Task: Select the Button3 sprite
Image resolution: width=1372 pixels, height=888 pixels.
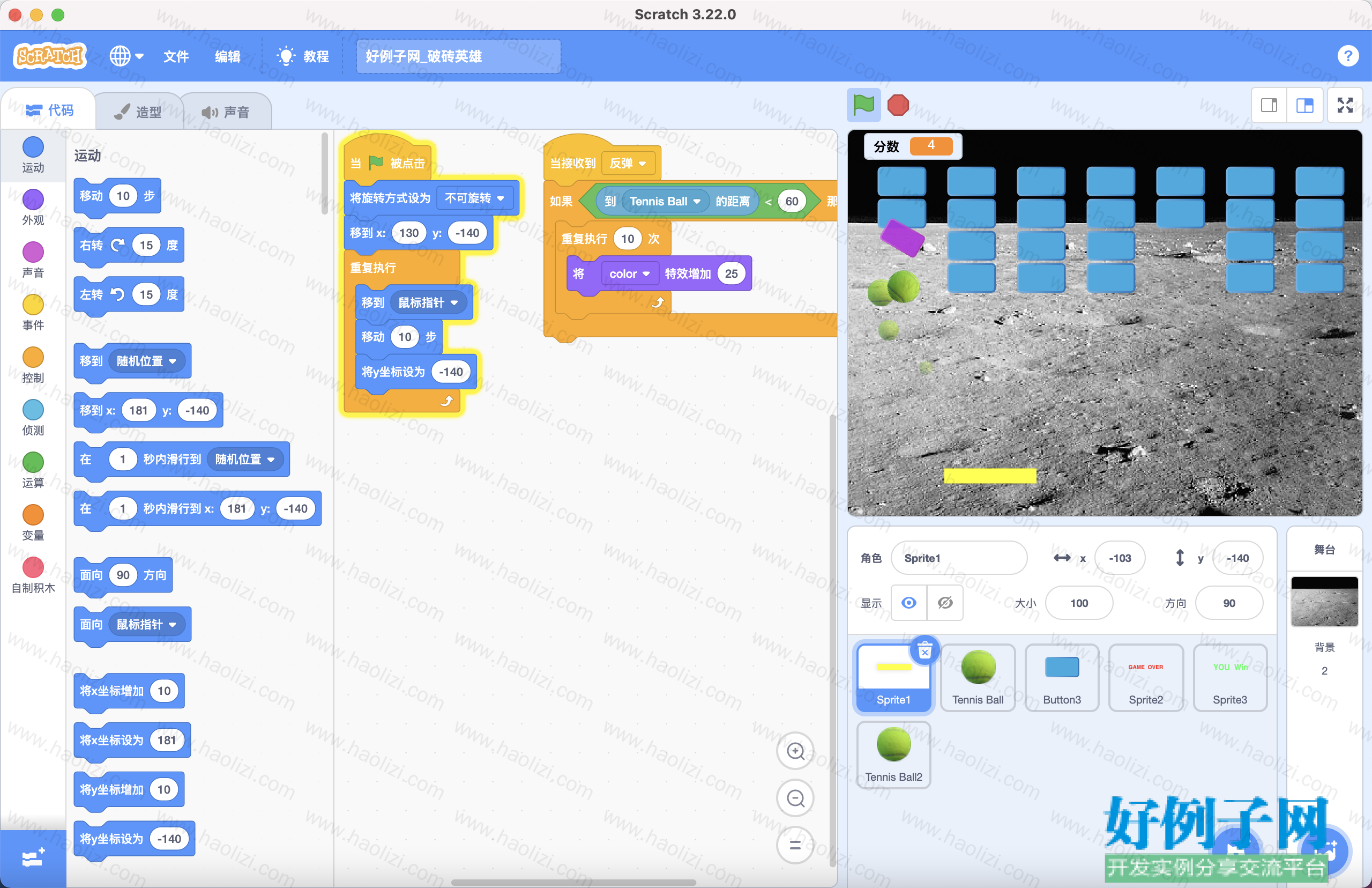Action: tap(1061, 678)
